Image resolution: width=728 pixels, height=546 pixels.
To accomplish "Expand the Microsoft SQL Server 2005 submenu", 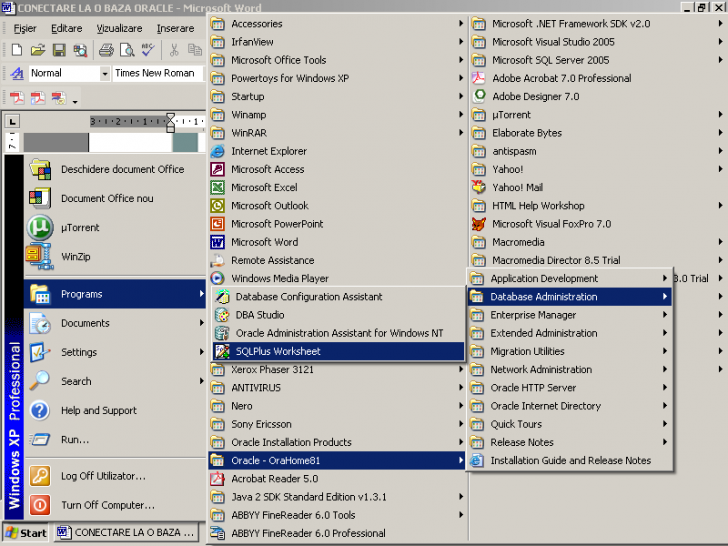I will (597, 60).
